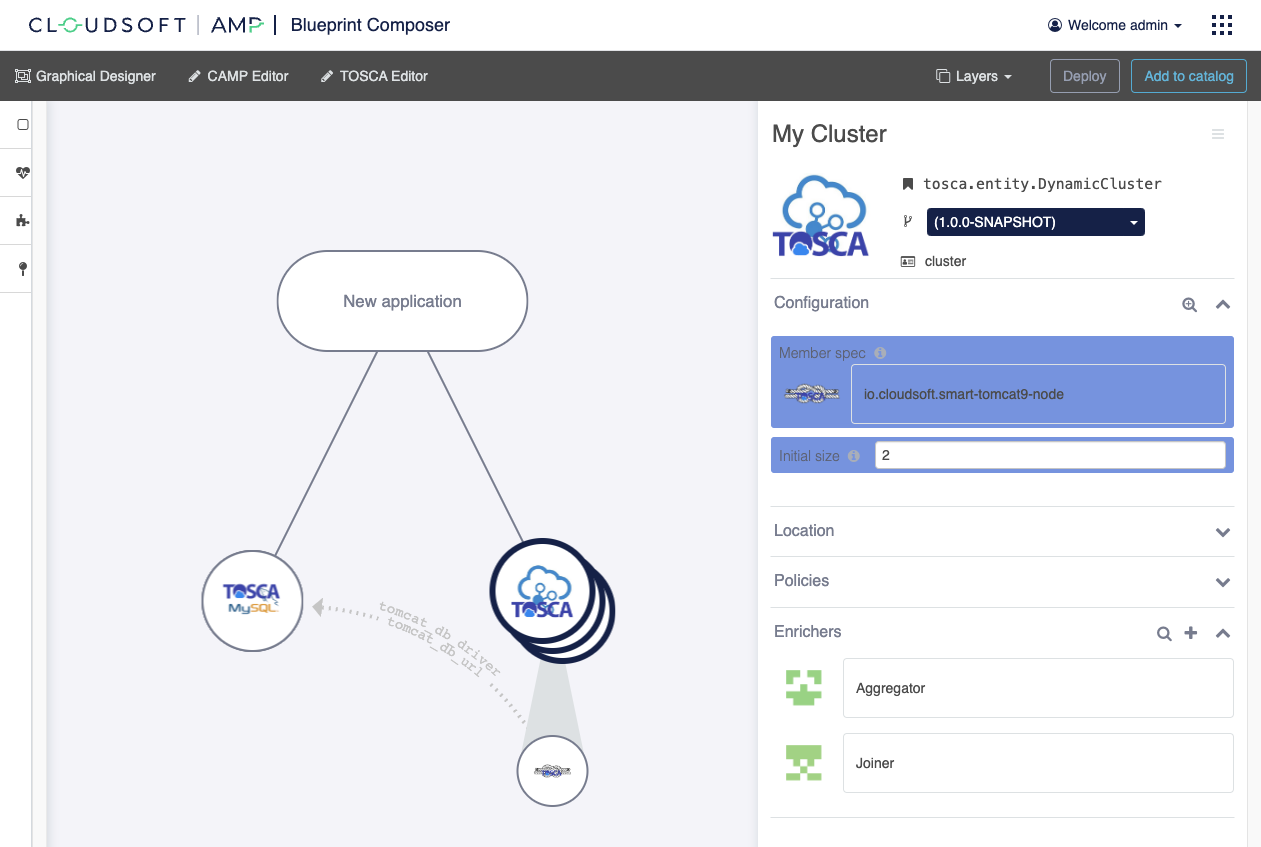Click the Member spec info icon

(x=880, y=353)
